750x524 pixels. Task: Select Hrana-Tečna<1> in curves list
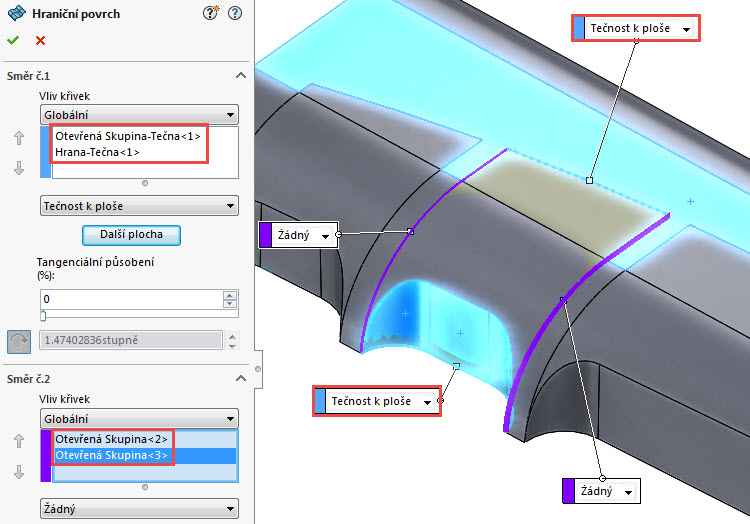(x=97, y=152)
